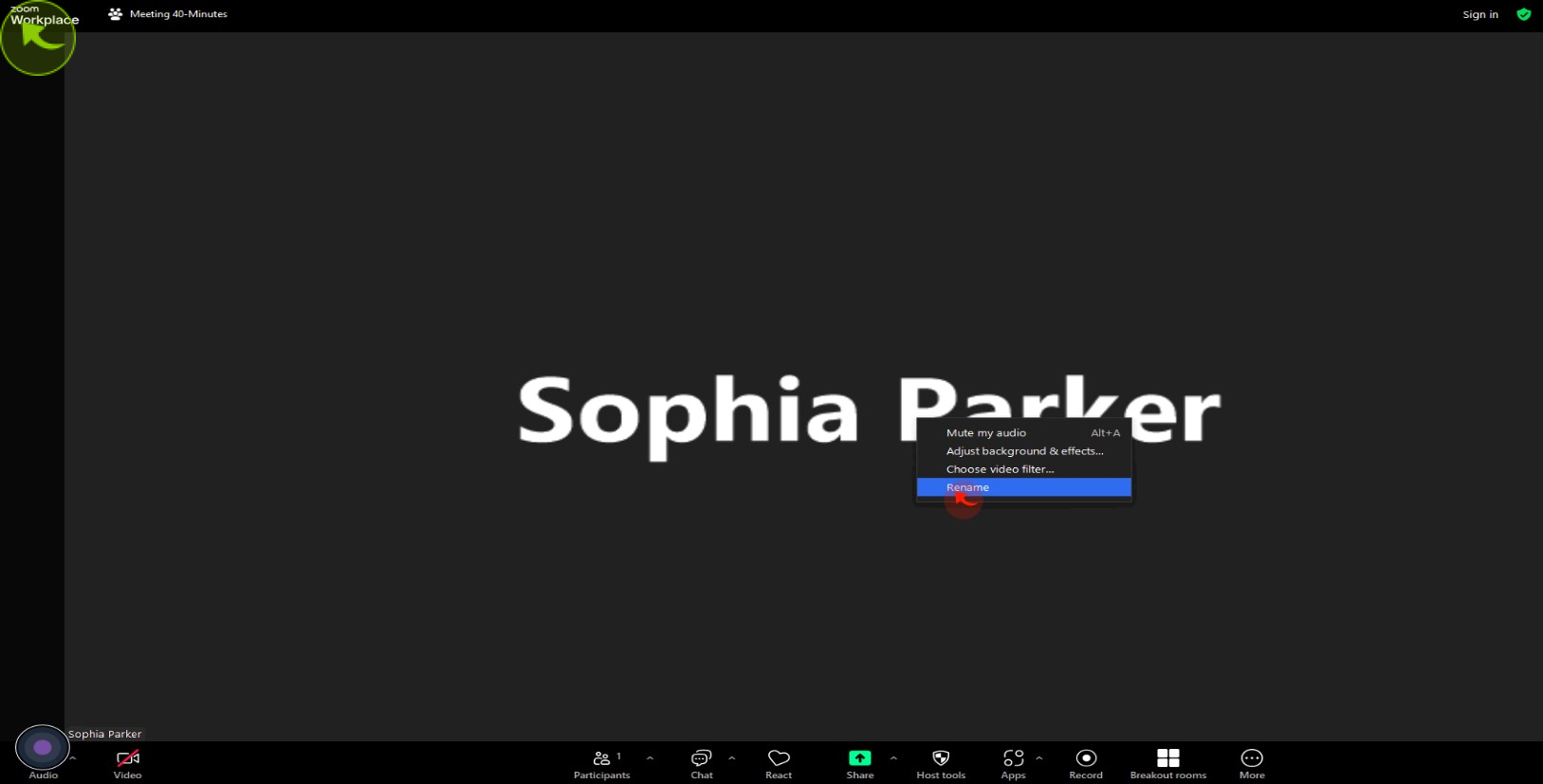Expand the Apps options chevron

point(1039,757)
